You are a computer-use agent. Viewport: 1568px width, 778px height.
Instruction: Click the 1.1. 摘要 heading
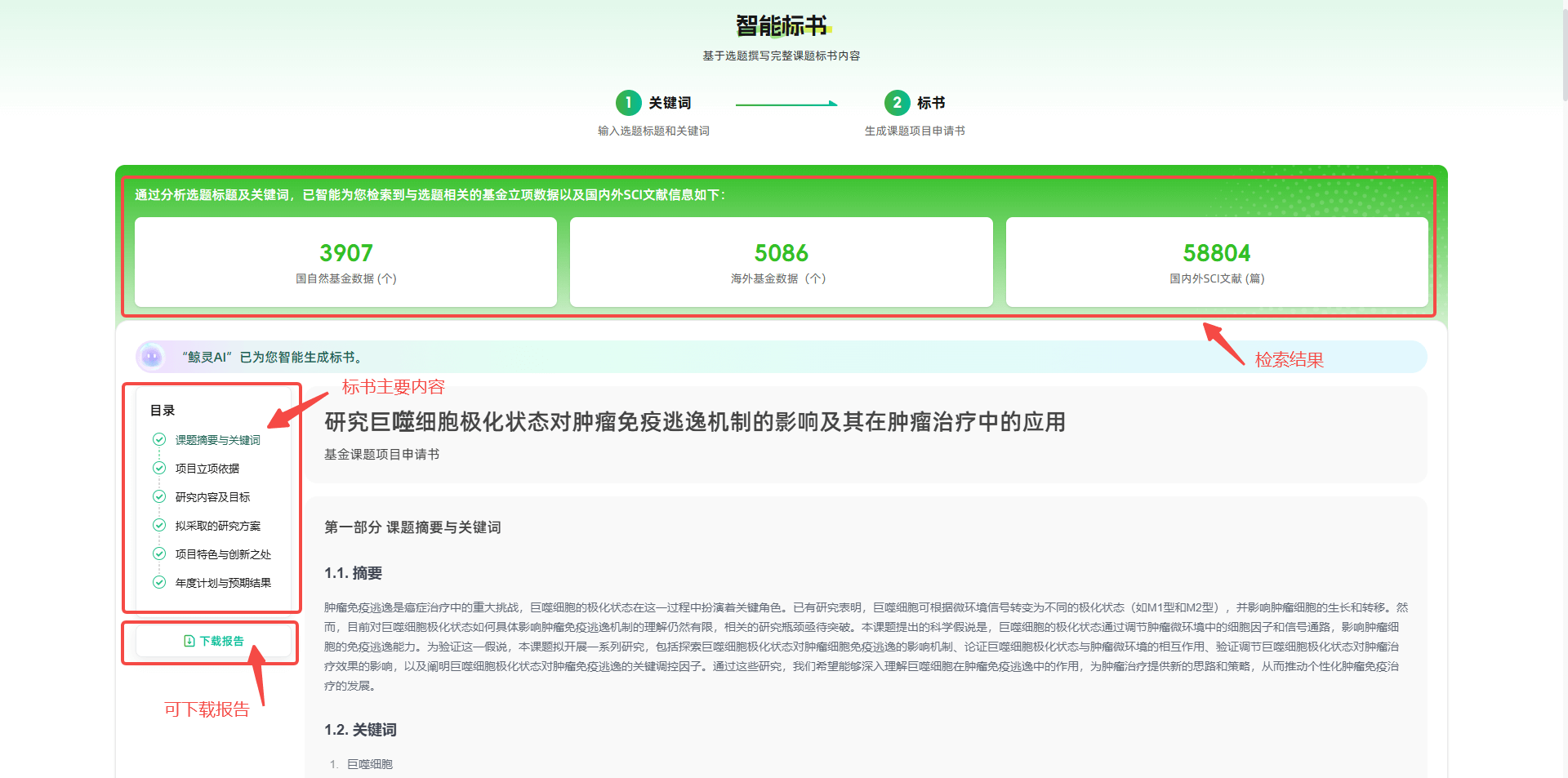353,573
